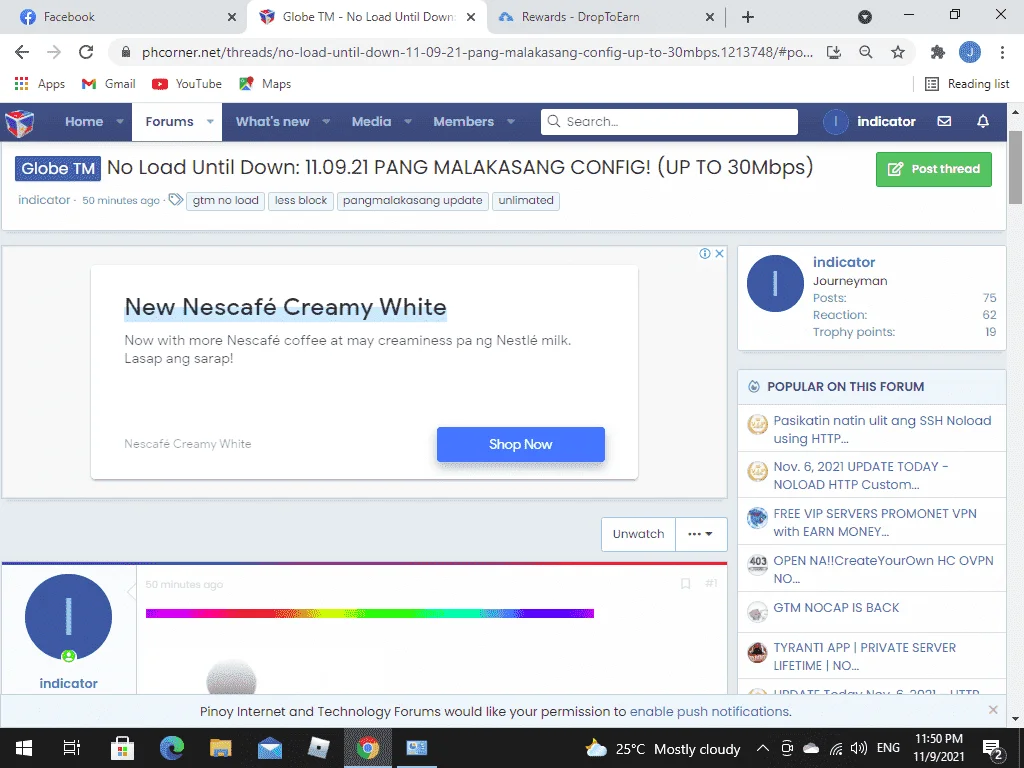Open the Chrome extensions puzzle icon
This screenshot has width=1024, height=768.
(x=938, y=52)
